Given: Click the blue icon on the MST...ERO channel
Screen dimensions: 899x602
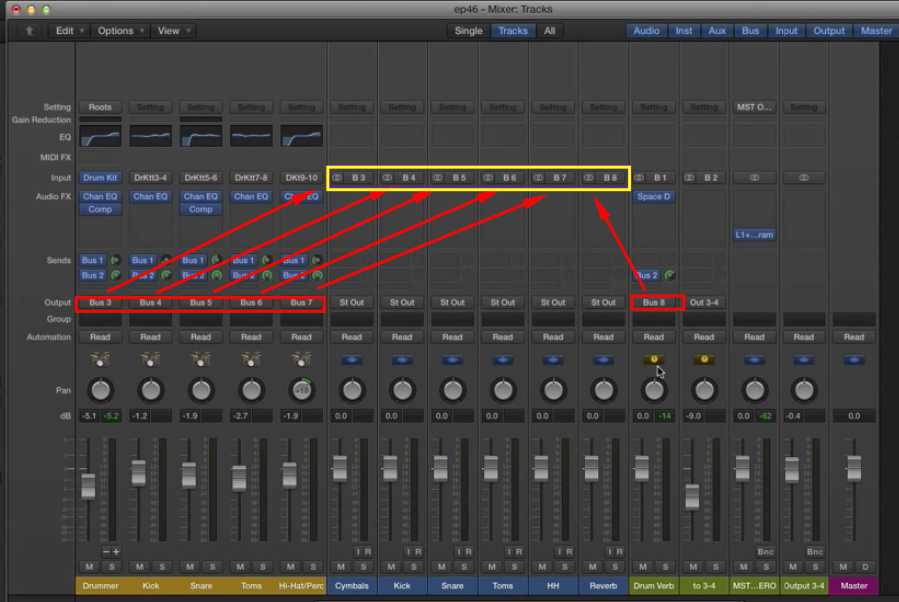Looking at the screenshot, I should point(754,360).
